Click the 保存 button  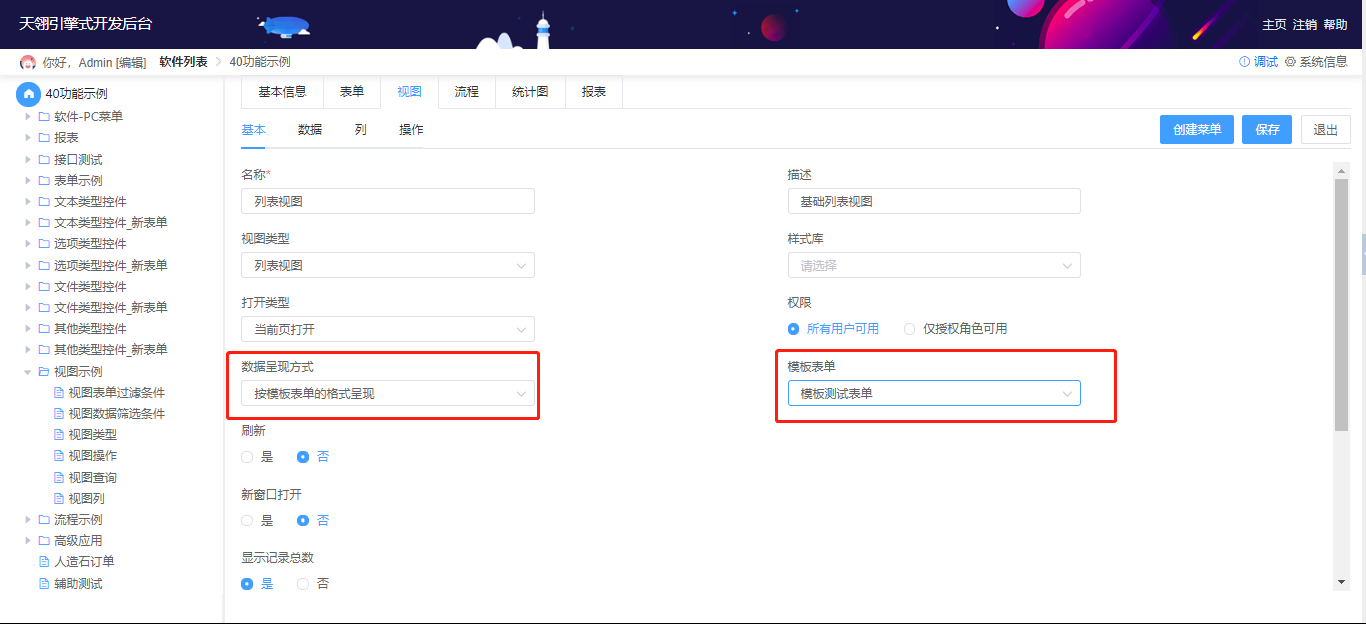(1267, 130)
